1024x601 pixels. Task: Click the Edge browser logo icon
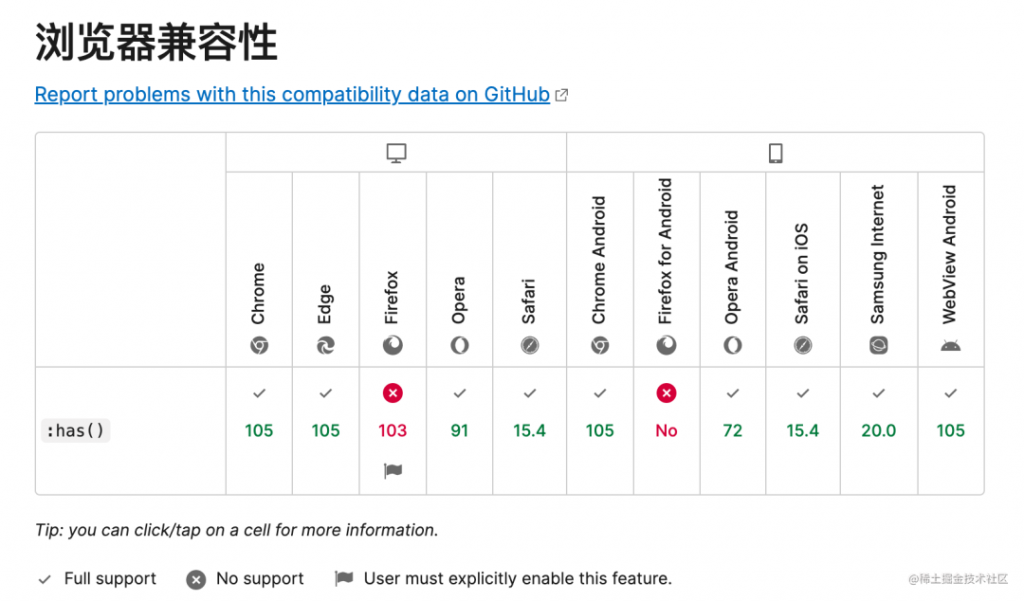[x=326, y=345]
